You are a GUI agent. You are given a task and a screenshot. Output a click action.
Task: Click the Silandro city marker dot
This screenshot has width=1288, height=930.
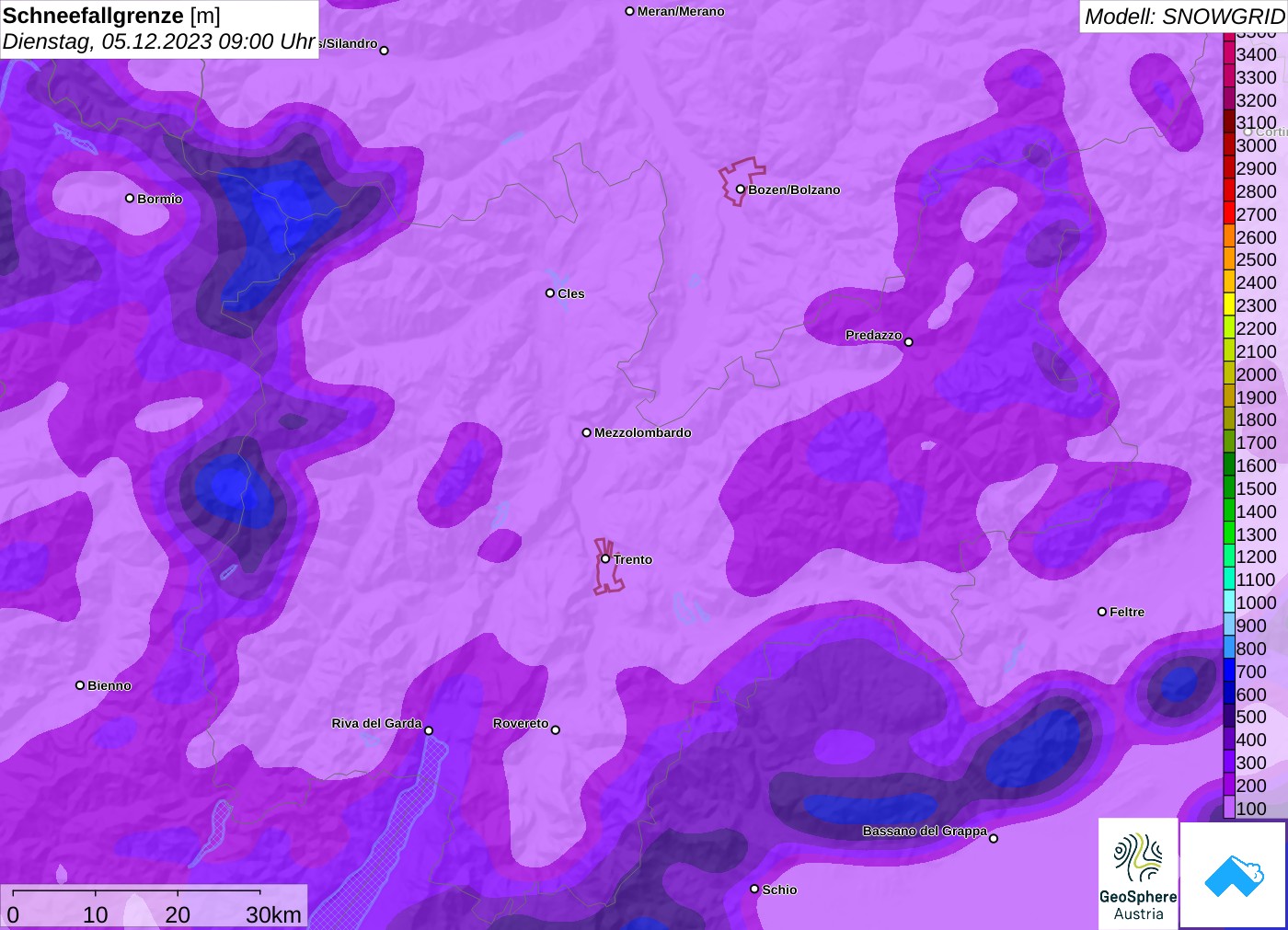coord(385,51)
